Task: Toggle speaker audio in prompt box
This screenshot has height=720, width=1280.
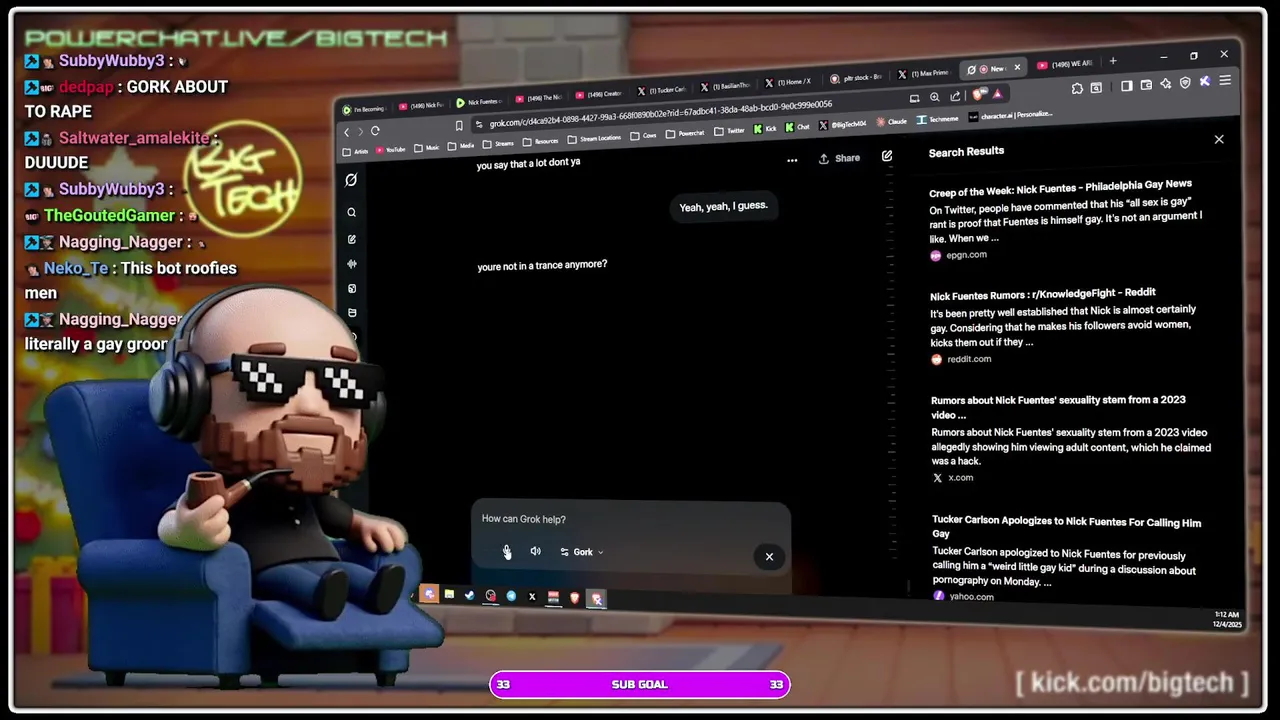Action: 535,552
